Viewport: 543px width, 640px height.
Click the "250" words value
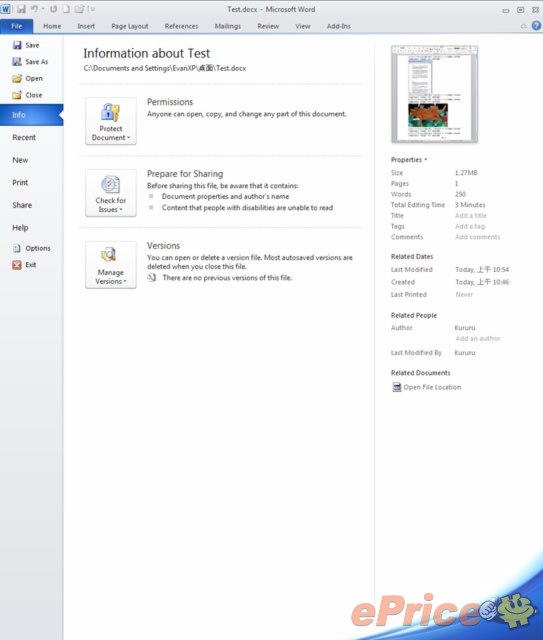coord(460,194)
